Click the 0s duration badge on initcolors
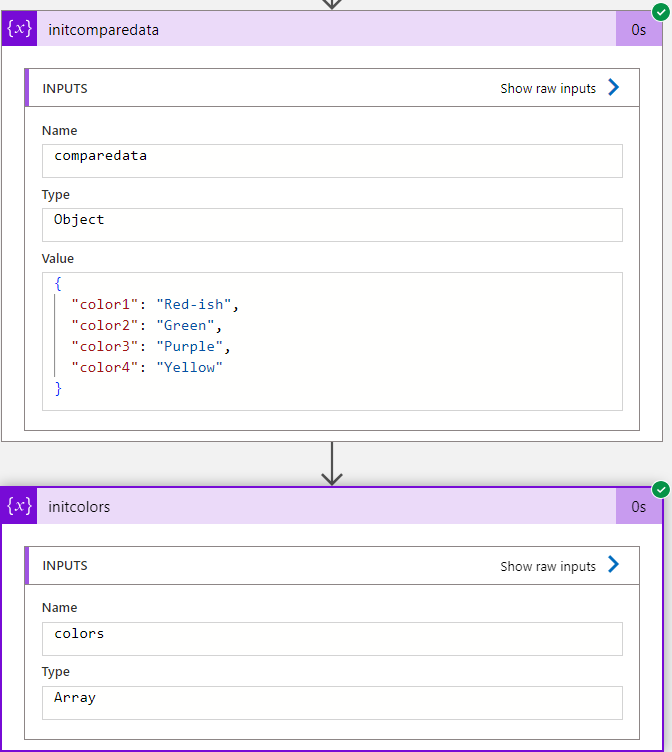This screenshot has width=672, height=752. point(638,507)
